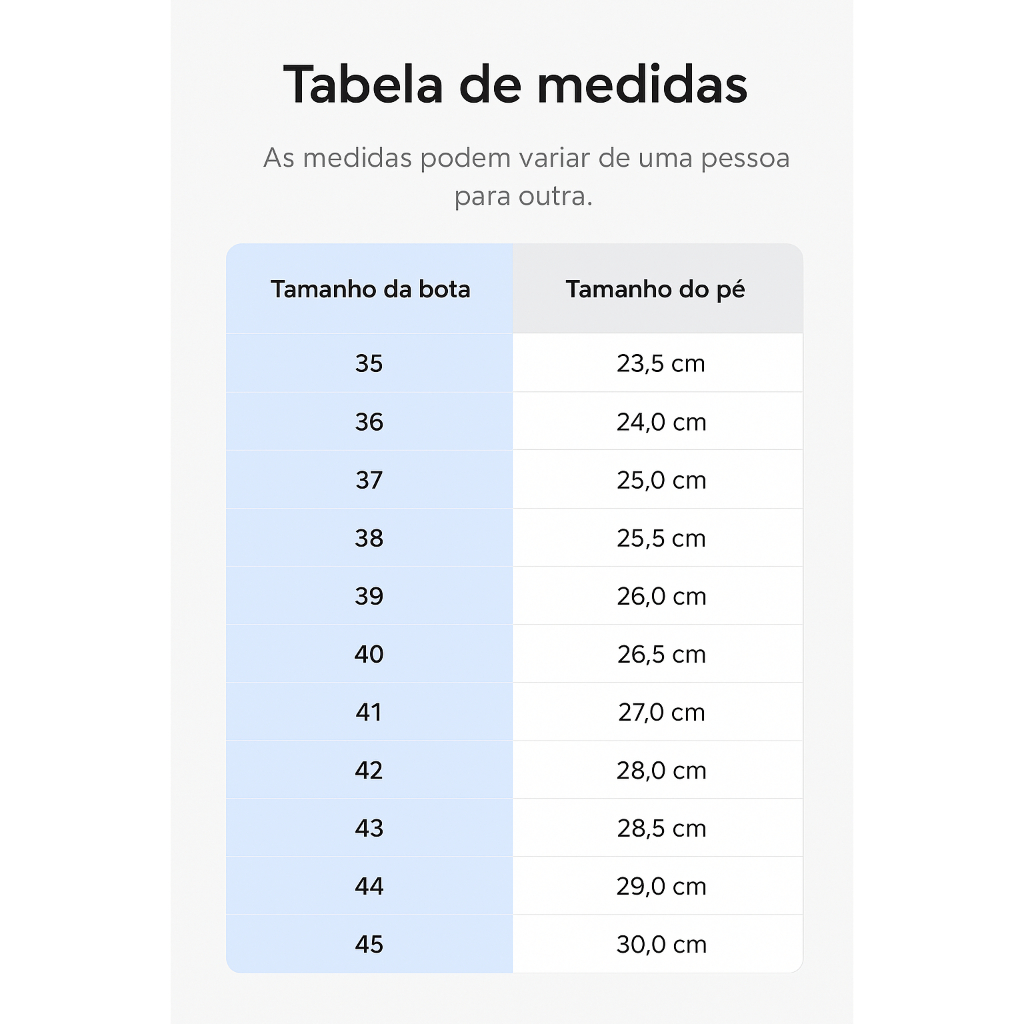Click the subtitle about measurements varying
Screen dimensions: 1024x1024
(526, 176)
